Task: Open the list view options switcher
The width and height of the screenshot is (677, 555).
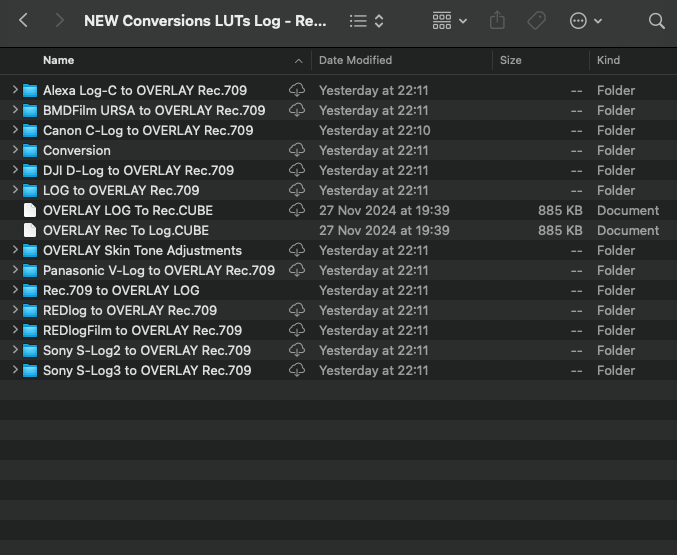Action: [x=367, y=20]
